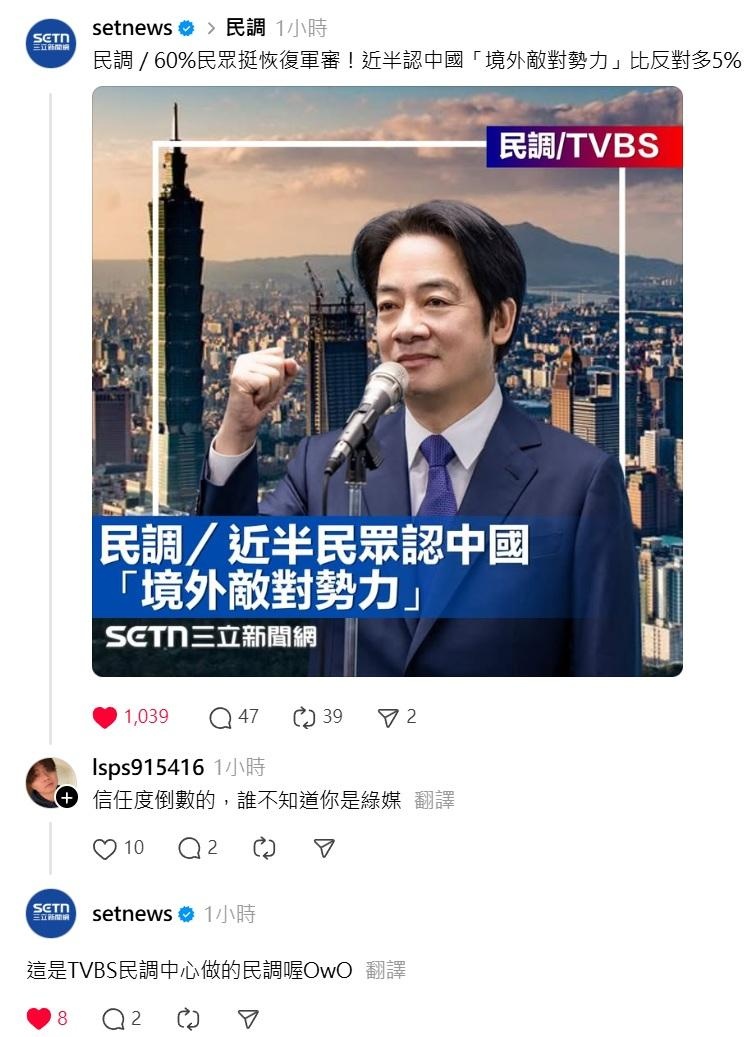Follow lsps915416 via plus badge on avatar
Screen dimensions: 745x1037
point(66,798)
